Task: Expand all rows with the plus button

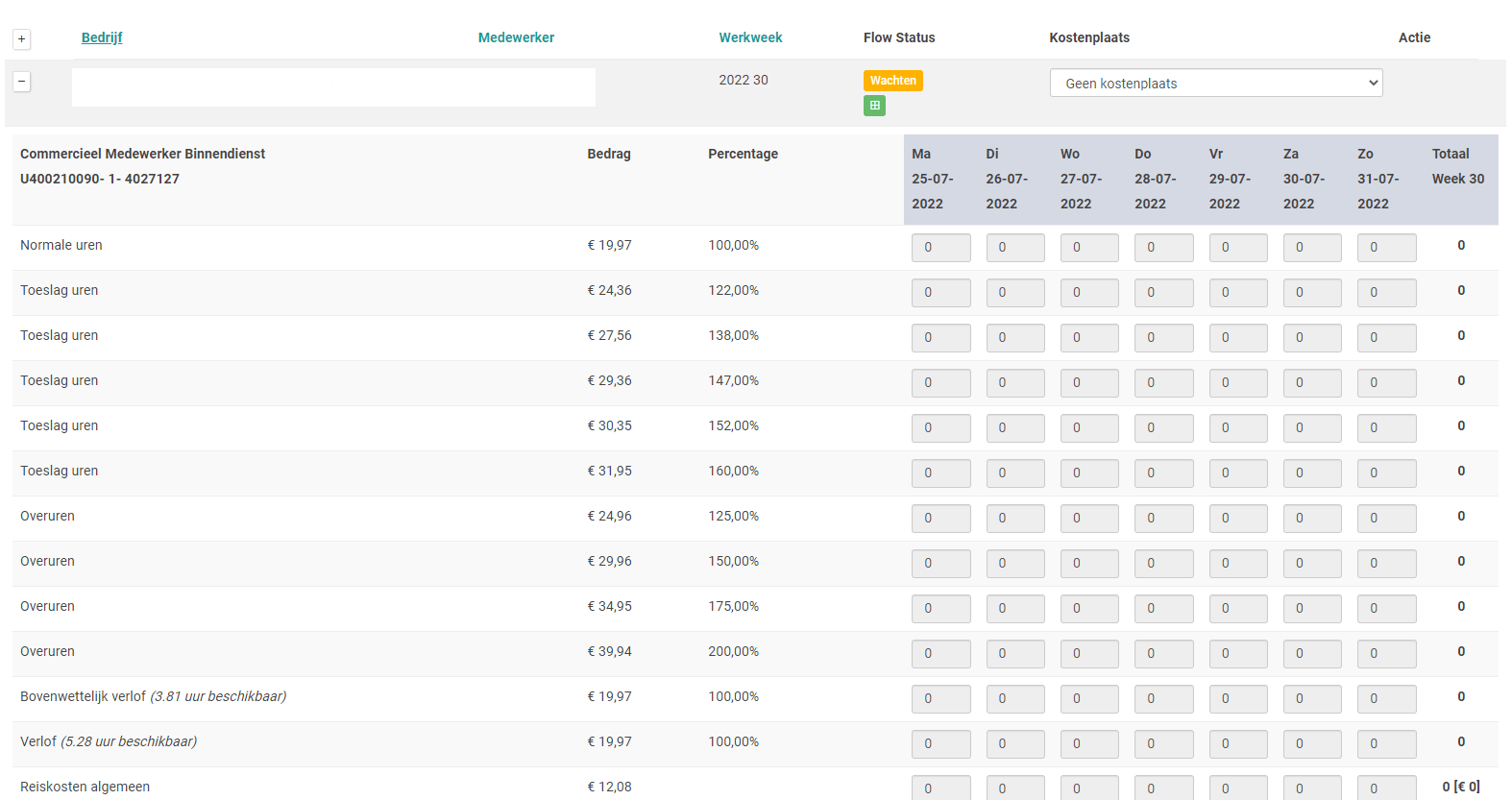Action: (x=21, y=39)
